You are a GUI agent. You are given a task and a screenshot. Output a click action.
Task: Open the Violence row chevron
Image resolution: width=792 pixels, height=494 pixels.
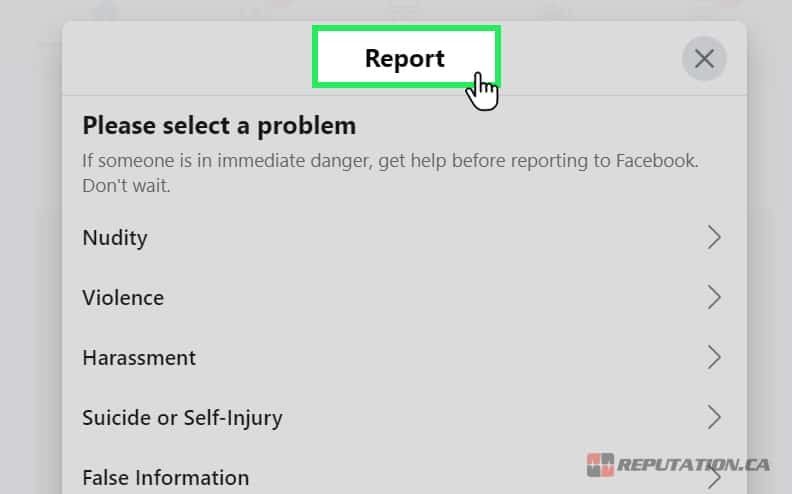(714, 298)
